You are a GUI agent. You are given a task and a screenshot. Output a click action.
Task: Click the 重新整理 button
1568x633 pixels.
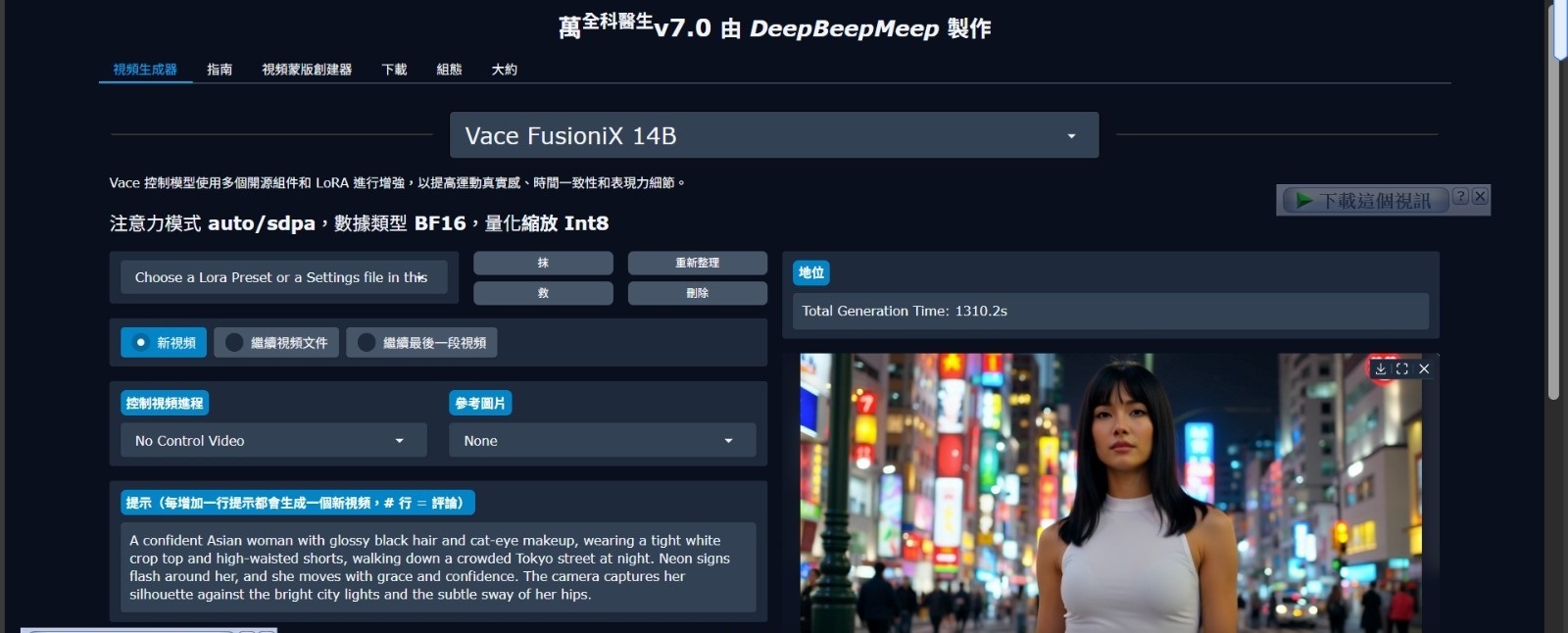click(x=697, y=263)
